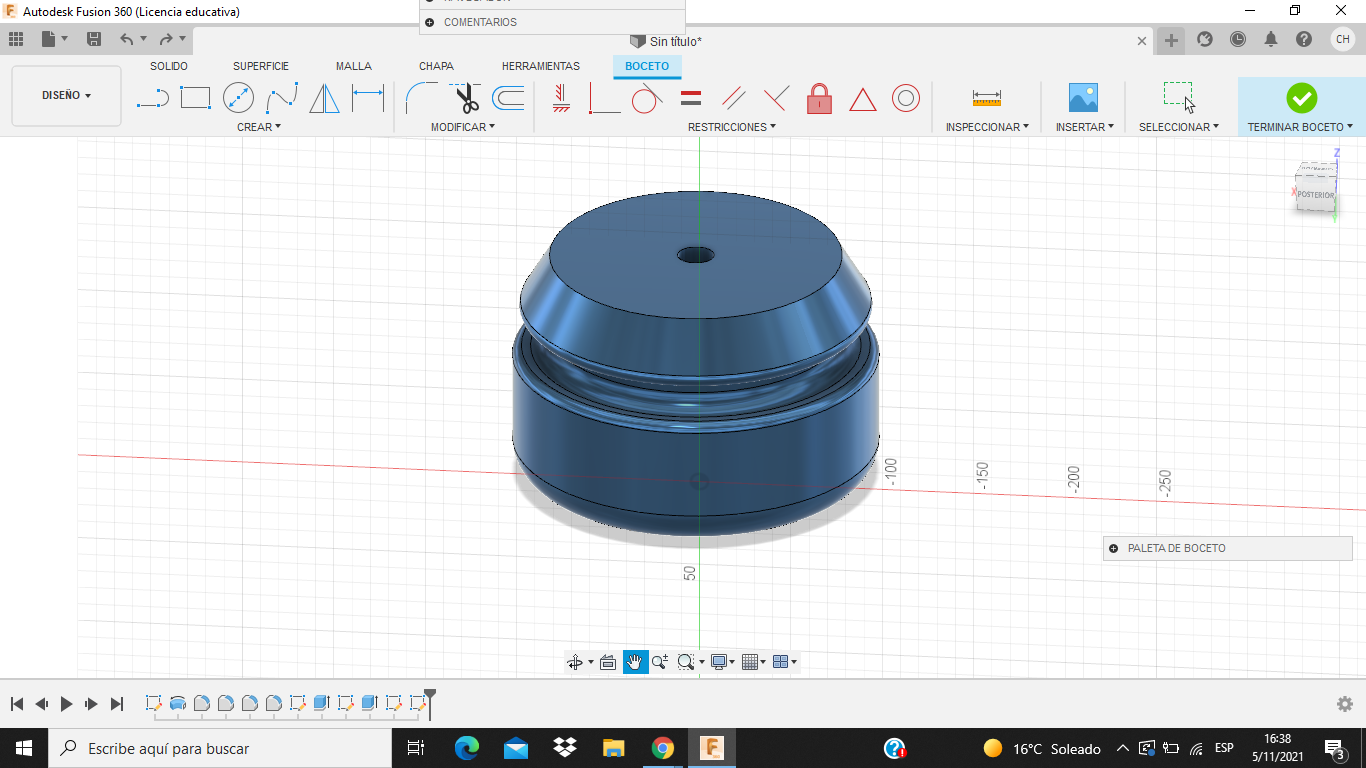
Task: Apply the Fix/Unfix lock constraint
Action: pos(819,98)
